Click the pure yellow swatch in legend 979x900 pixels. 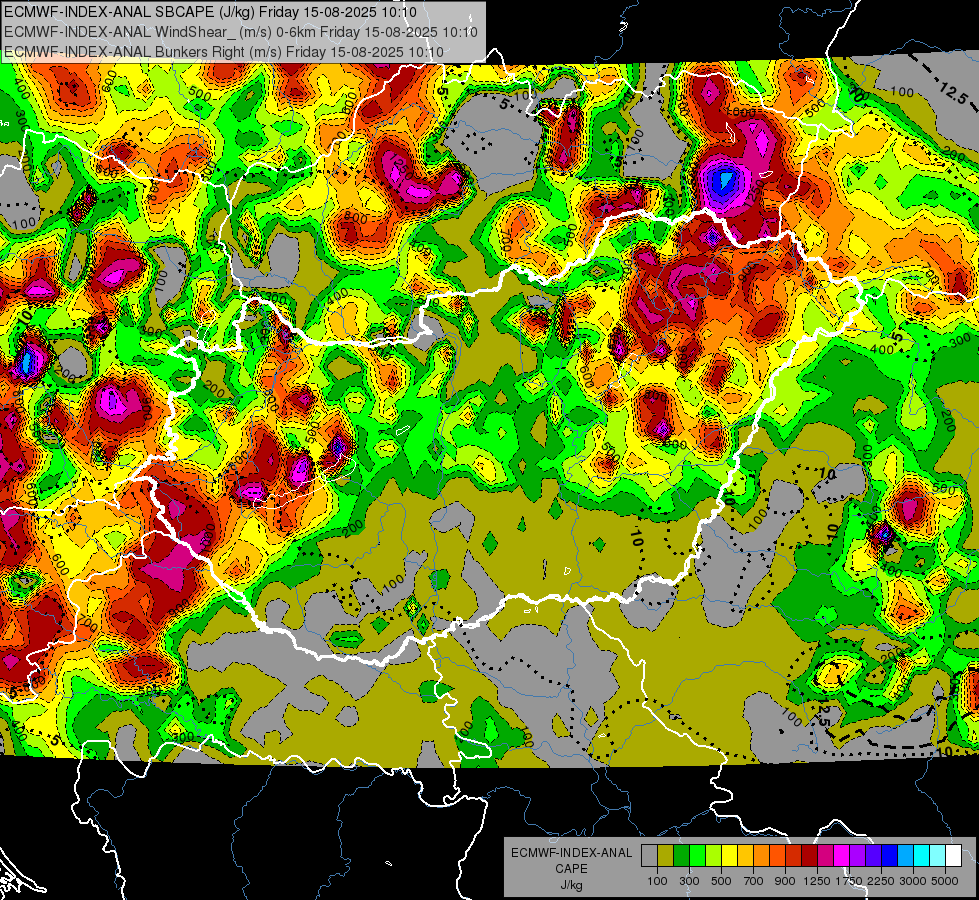click(729, 856)
